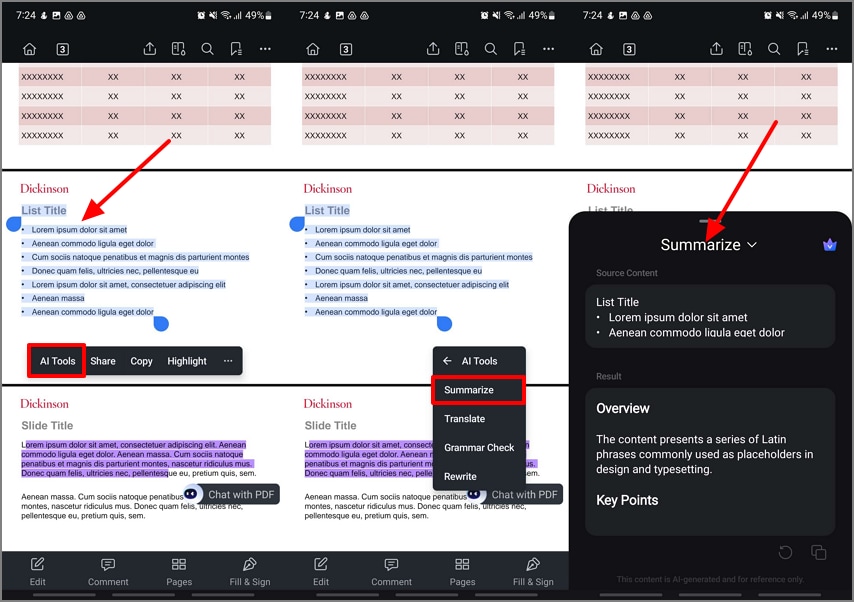The width and height of the screenshot is (854, 602).
Task: Open Pages tab in screen with Share/Copy toolbar
Action: (x=179, y=571)
